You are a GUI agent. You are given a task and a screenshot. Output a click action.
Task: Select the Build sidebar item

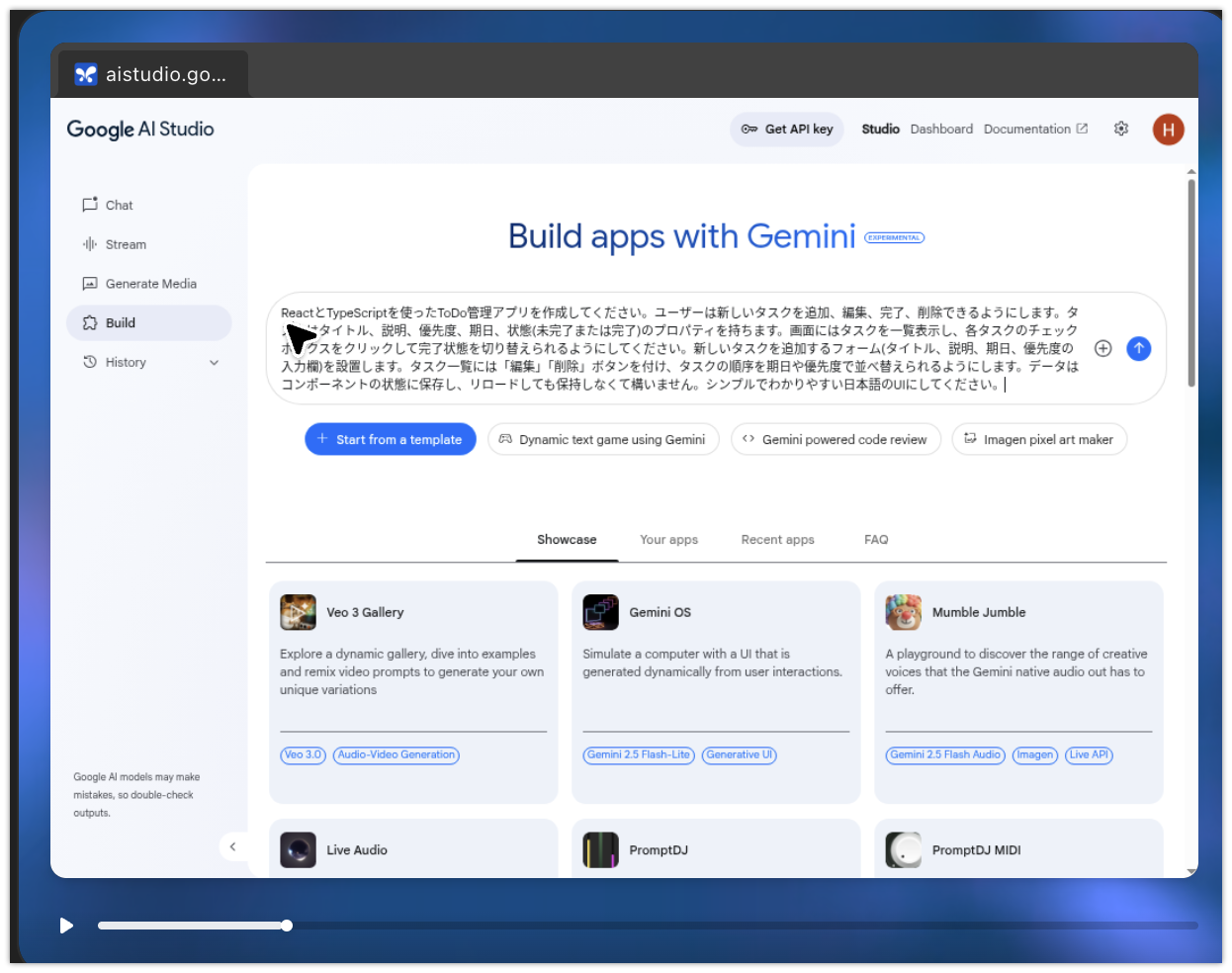coord(148,323)
